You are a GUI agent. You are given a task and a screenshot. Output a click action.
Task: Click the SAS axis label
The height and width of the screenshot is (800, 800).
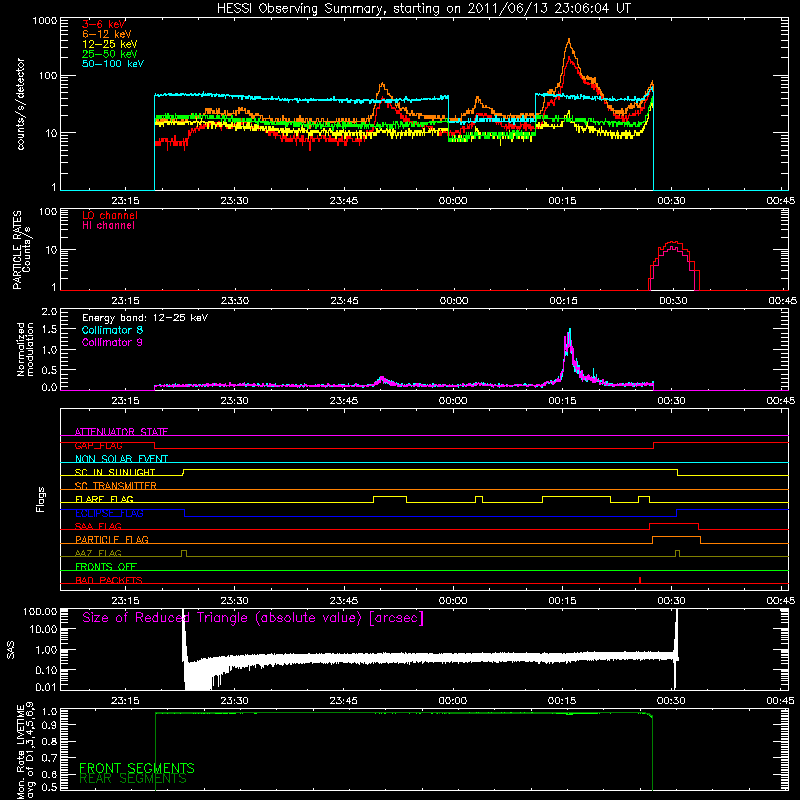point(11,650)
